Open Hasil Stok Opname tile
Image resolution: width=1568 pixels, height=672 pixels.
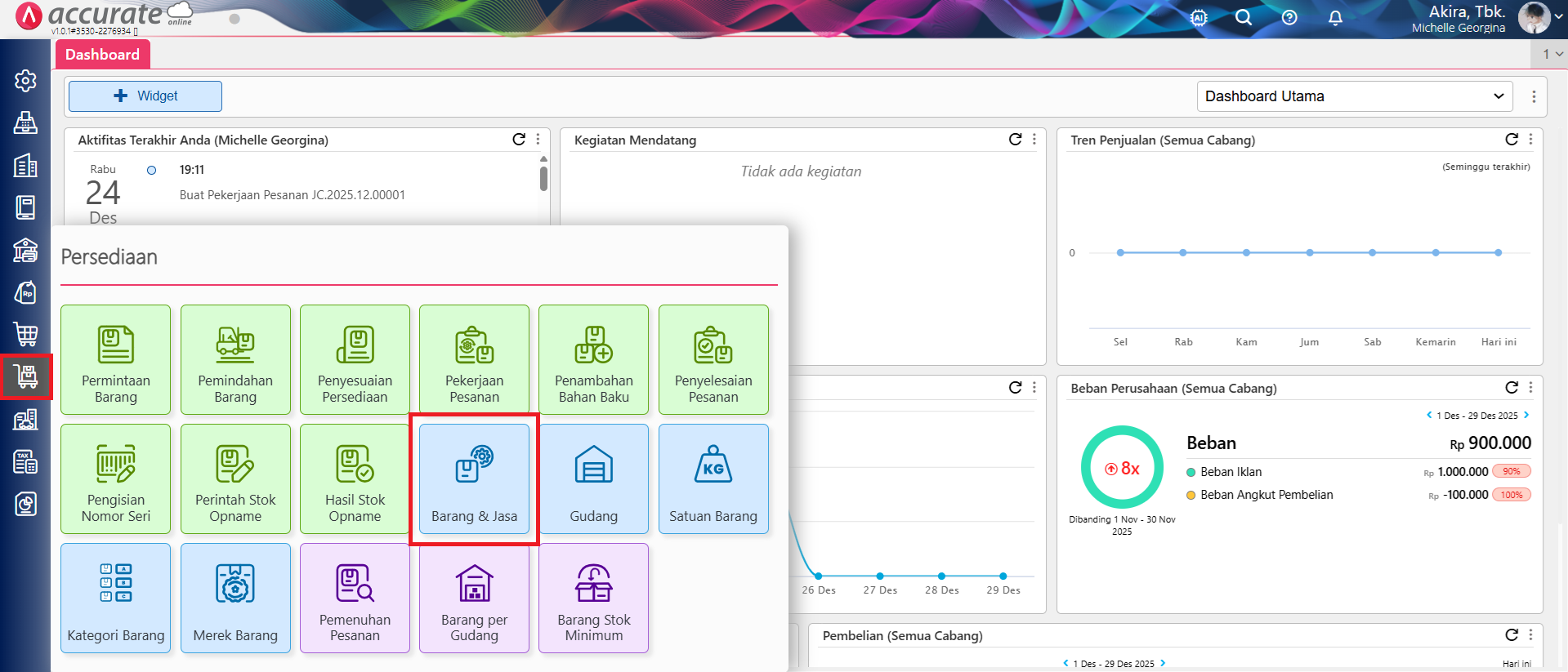pyautogui.click(x=355, y=478)
